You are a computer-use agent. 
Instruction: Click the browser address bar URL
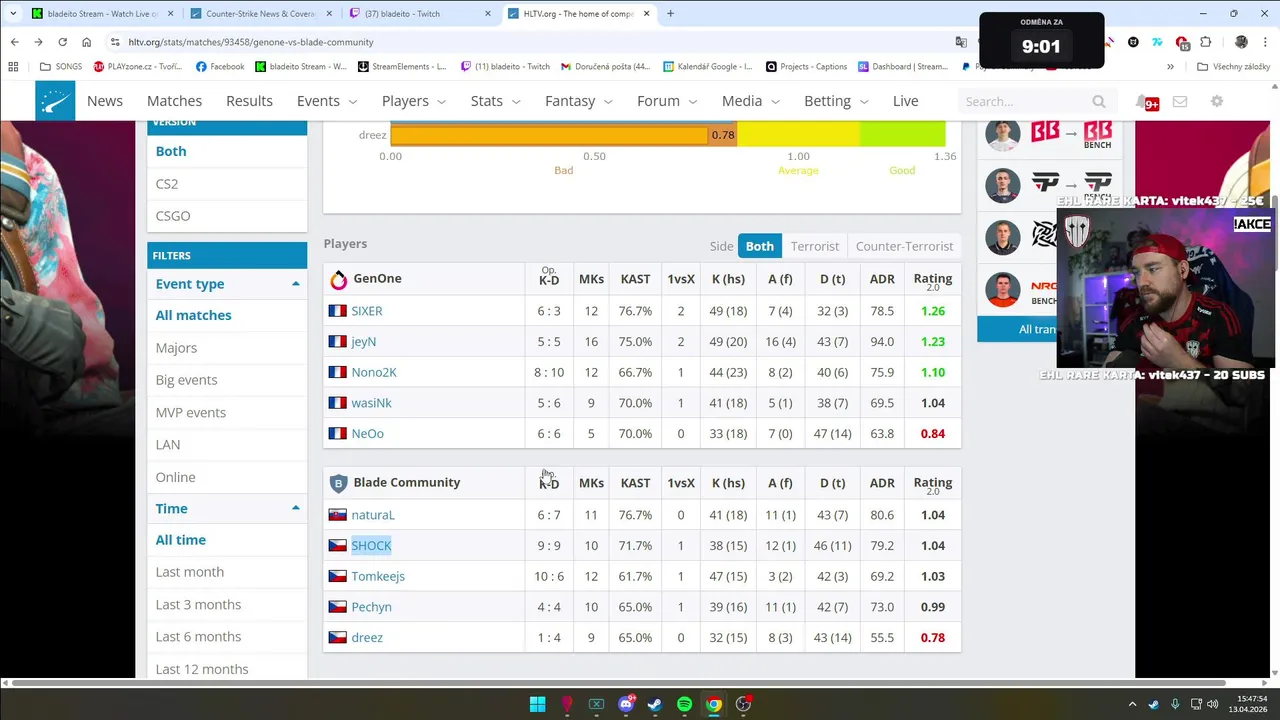(251, 42)
